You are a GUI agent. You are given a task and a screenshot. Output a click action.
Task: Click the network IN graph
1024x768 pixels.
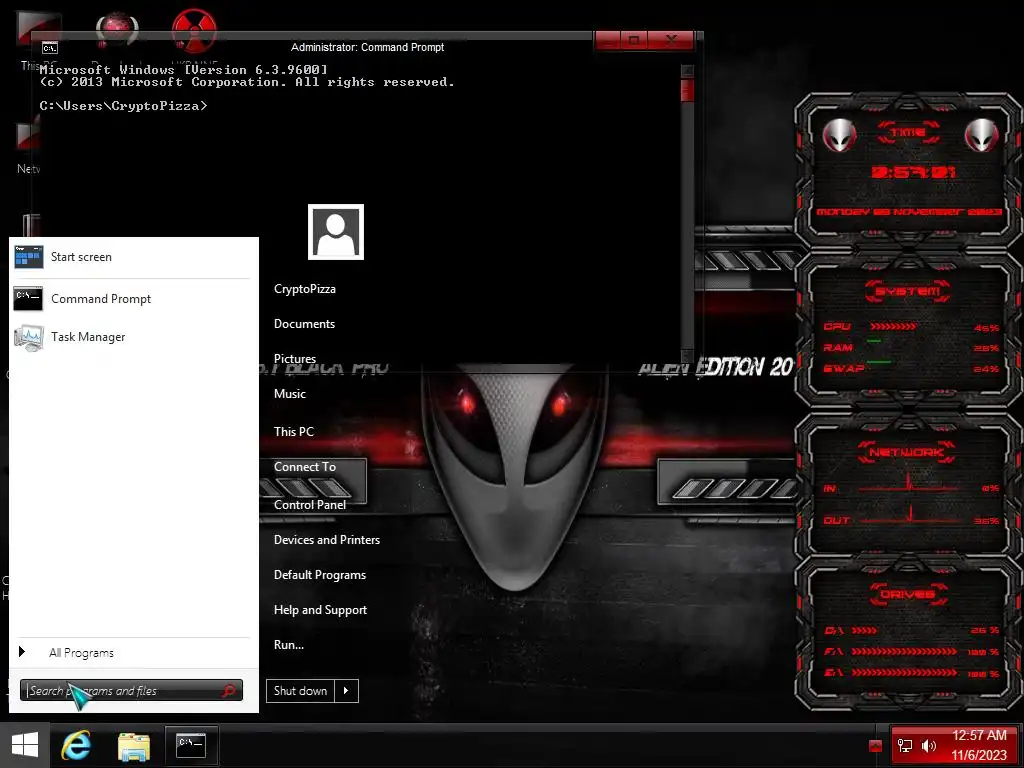coord(908,484)
